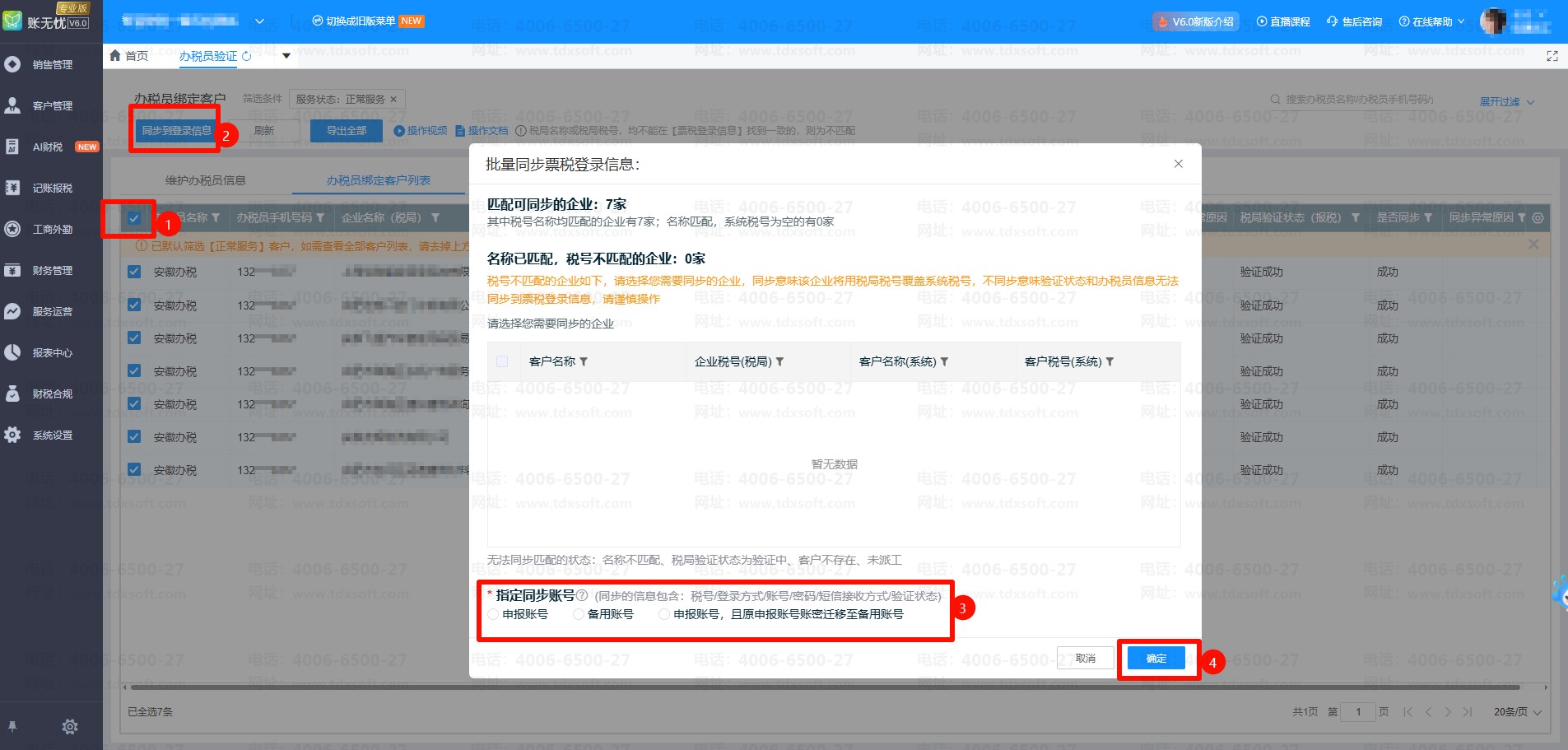The width and height of the screenshot is (1568, 750).
Task: Select 备用账号 radio option
Action: point(579,614)
